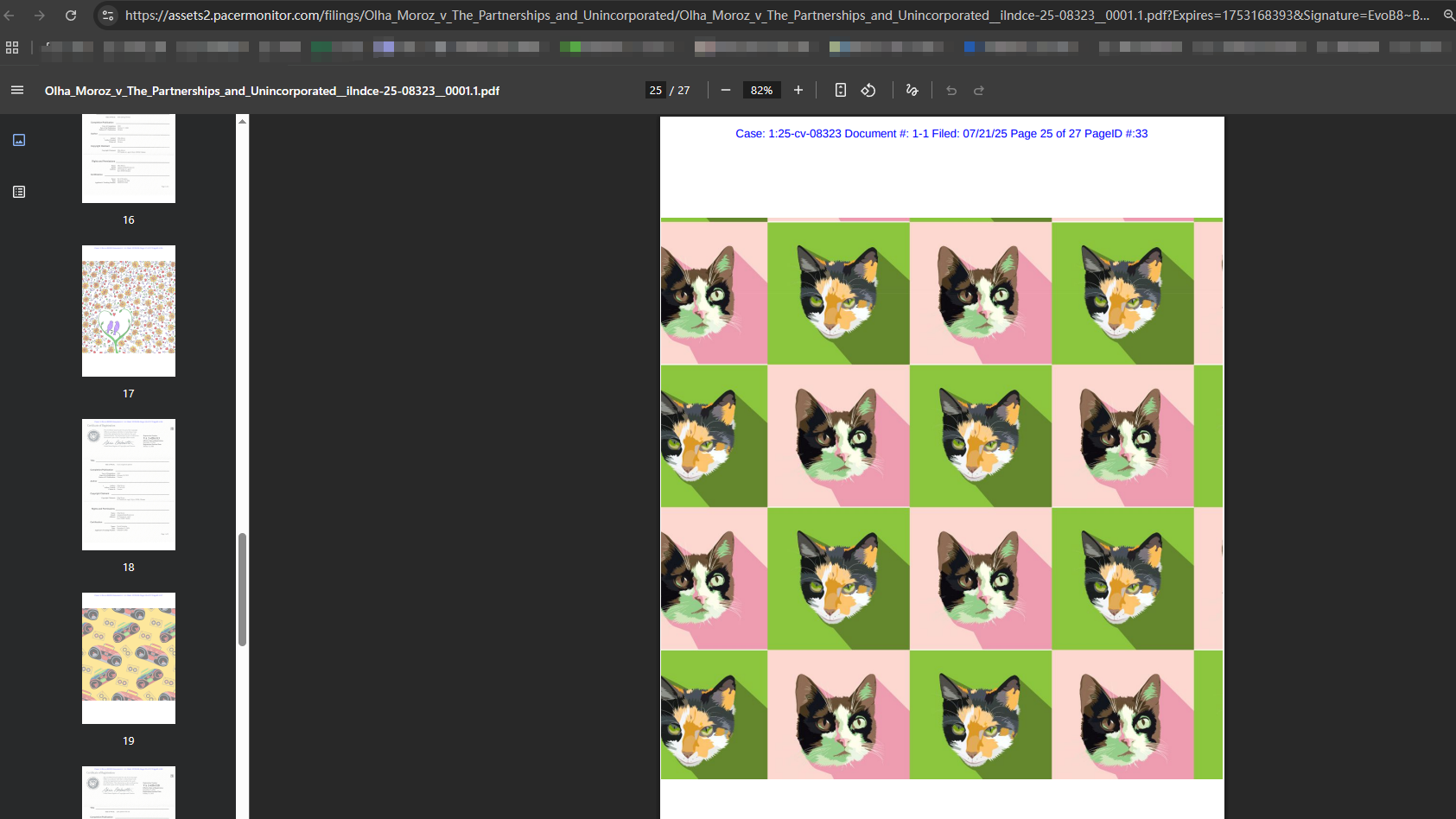Viewport: 1456px width, 819px height.
Task: Zoom out using minus button
Action: point(726,90)
